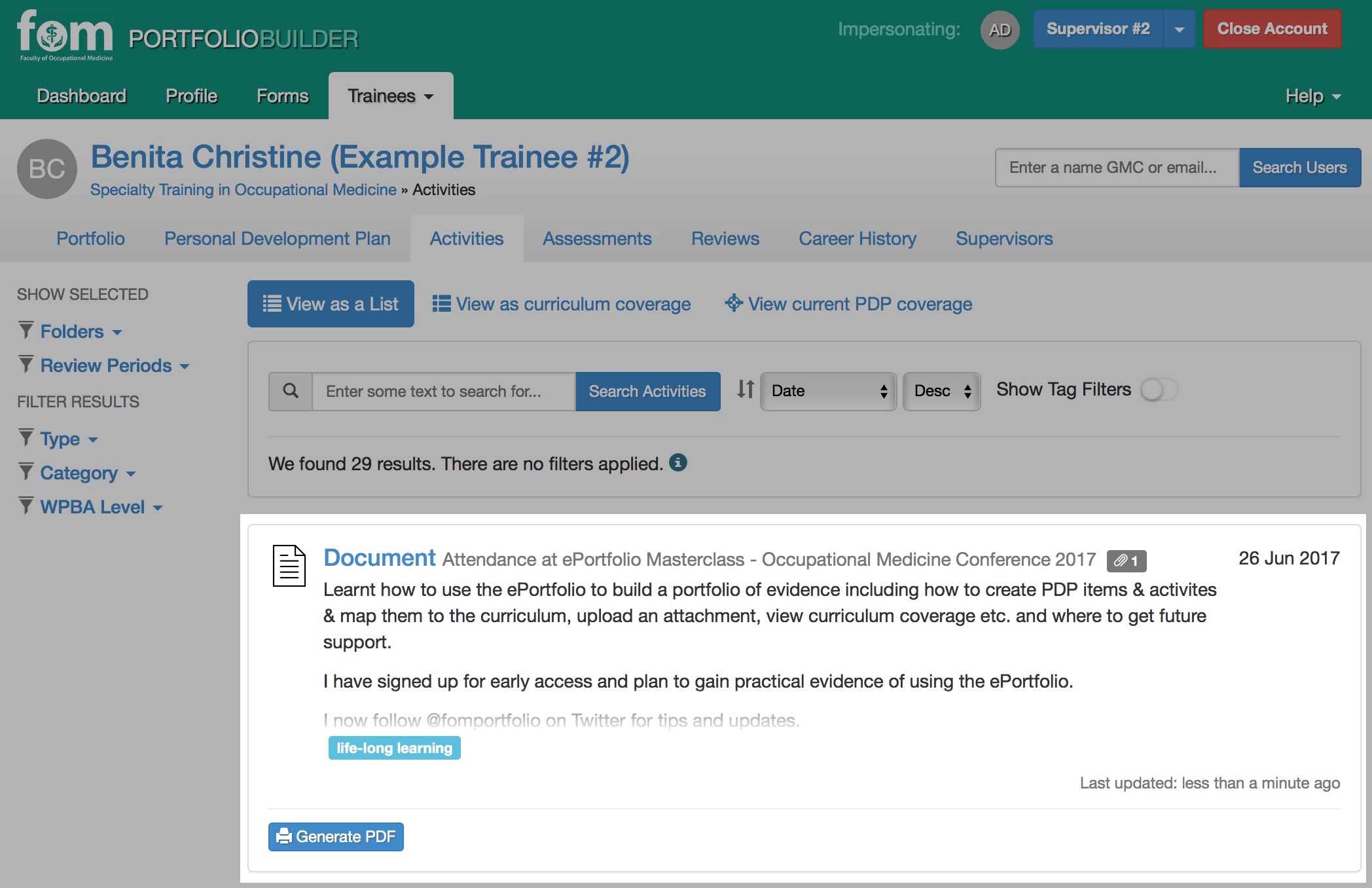Click the funnel icon next to Folders
The image size is (1372, 888).
[x=26, y=330]
